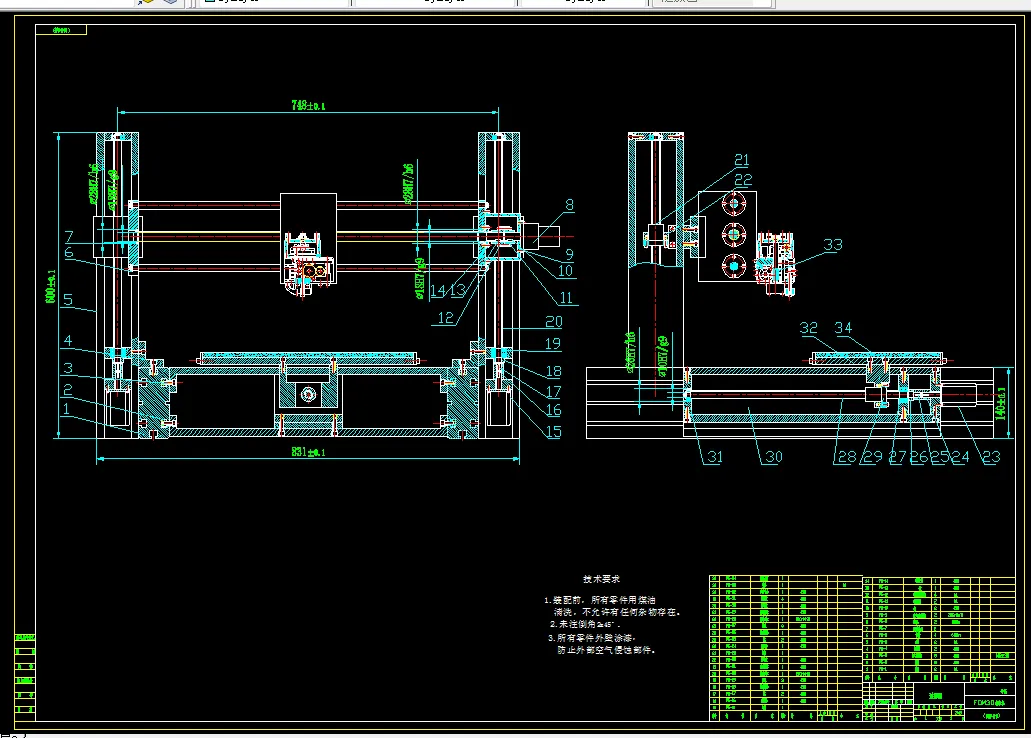Screen dimensions: 1031x738
Task: Select the small green label in sheet corner
Action: 61,31
